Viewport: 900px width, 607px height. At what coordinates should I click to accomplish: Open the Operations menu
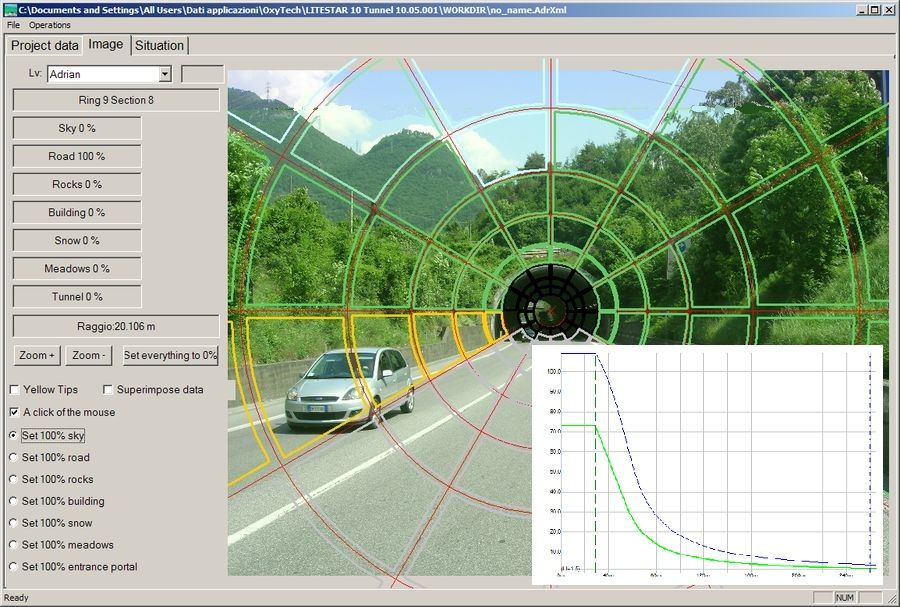pyautogui.click(x=50, y=25)
